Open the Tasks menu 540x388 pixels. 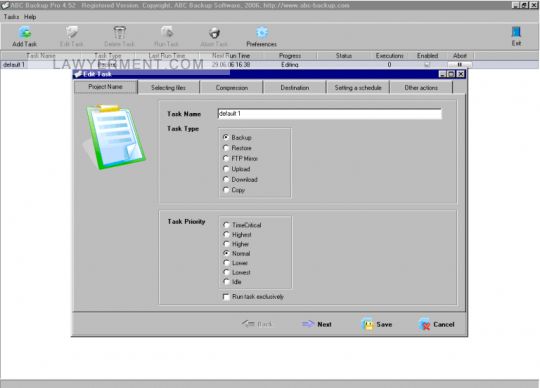tap(11, 17)
